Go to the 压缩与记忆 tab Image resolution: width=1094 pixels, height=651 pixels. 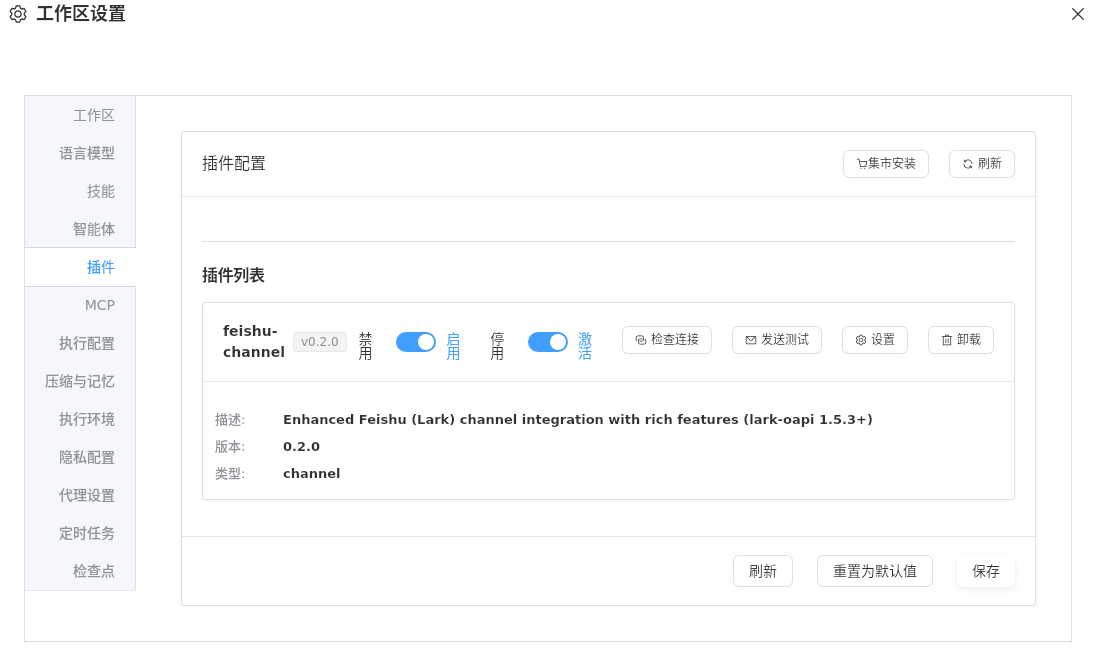pos(80,381)
